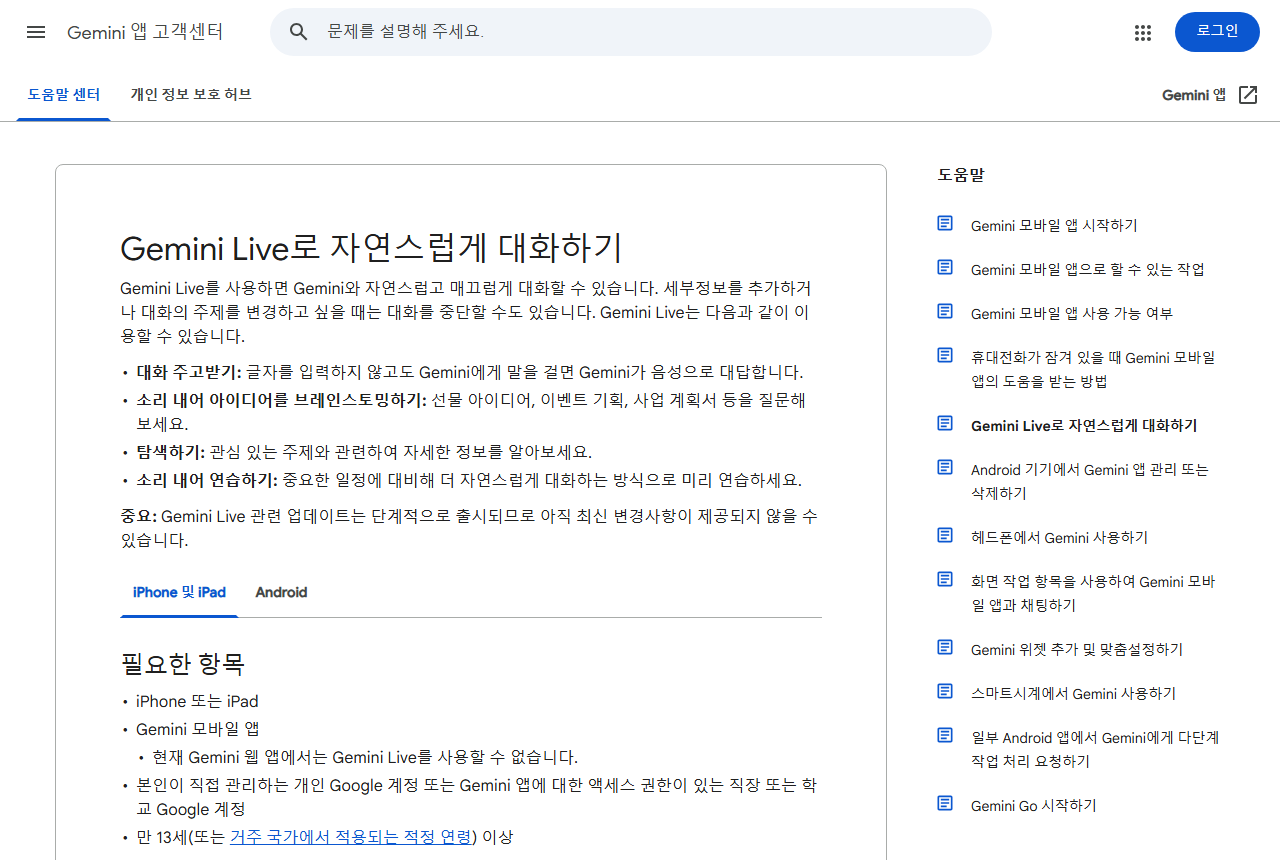Viewport: 1280px width, 860px height.
Task: Open 스마트시계에서 Gemini 사용하기 article
Action: click(1073, 694)
